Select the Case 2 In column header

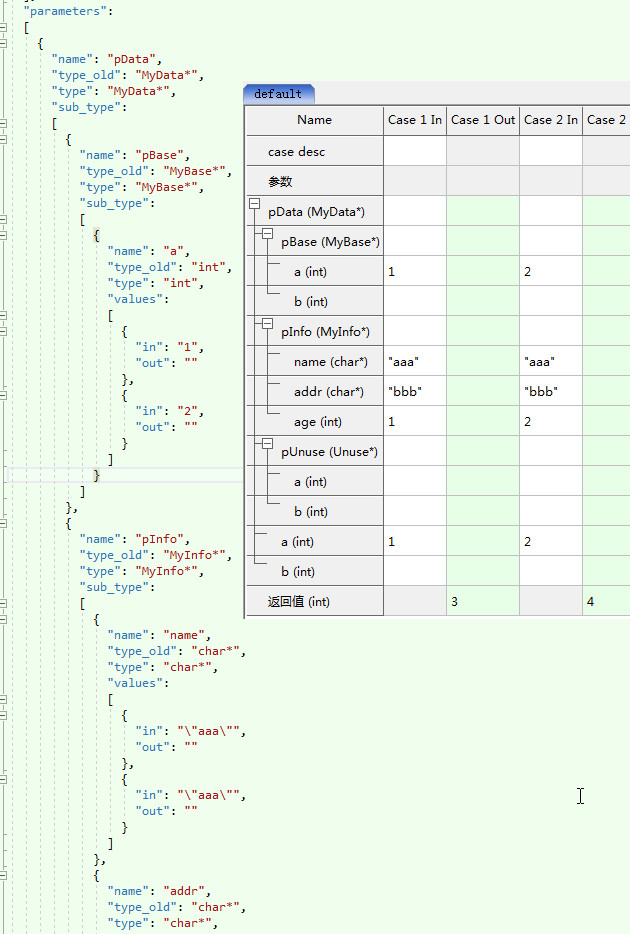click(x=551, y=120)
